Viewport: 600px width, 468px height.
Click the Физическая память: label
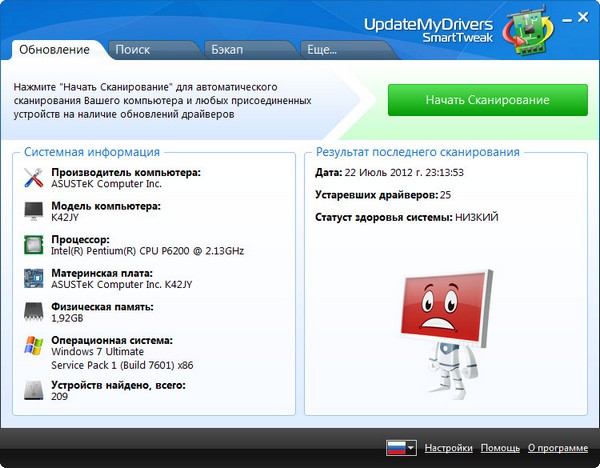[x=102, y=307]
